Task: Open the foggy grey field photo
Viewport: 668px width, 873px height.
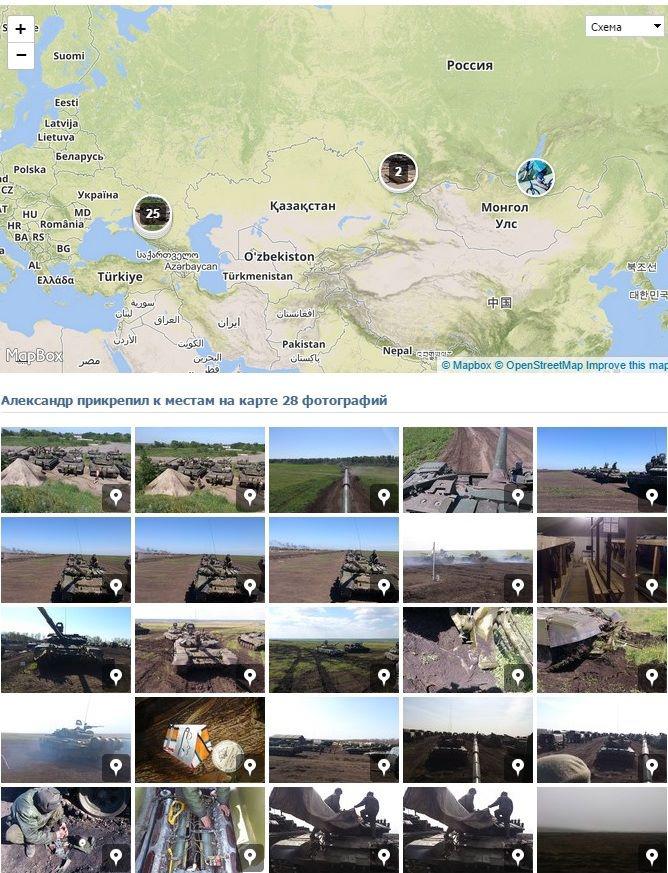Action: tap(602, 830)
